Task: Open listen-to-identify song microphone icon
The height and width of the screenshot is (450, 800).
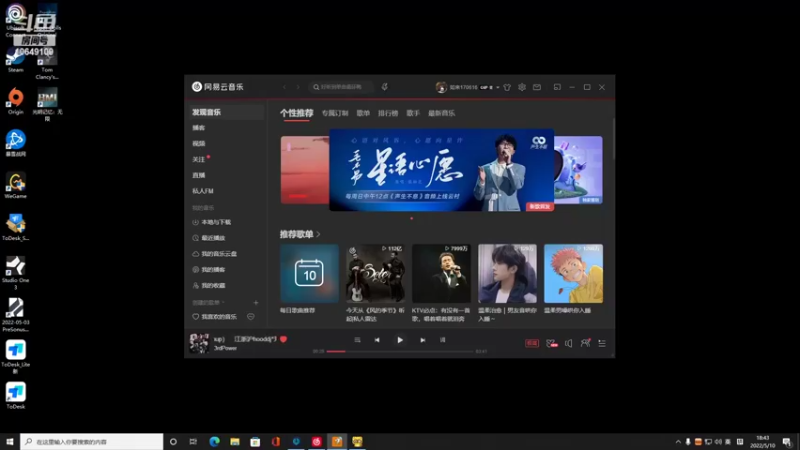Action: point(385,87)
